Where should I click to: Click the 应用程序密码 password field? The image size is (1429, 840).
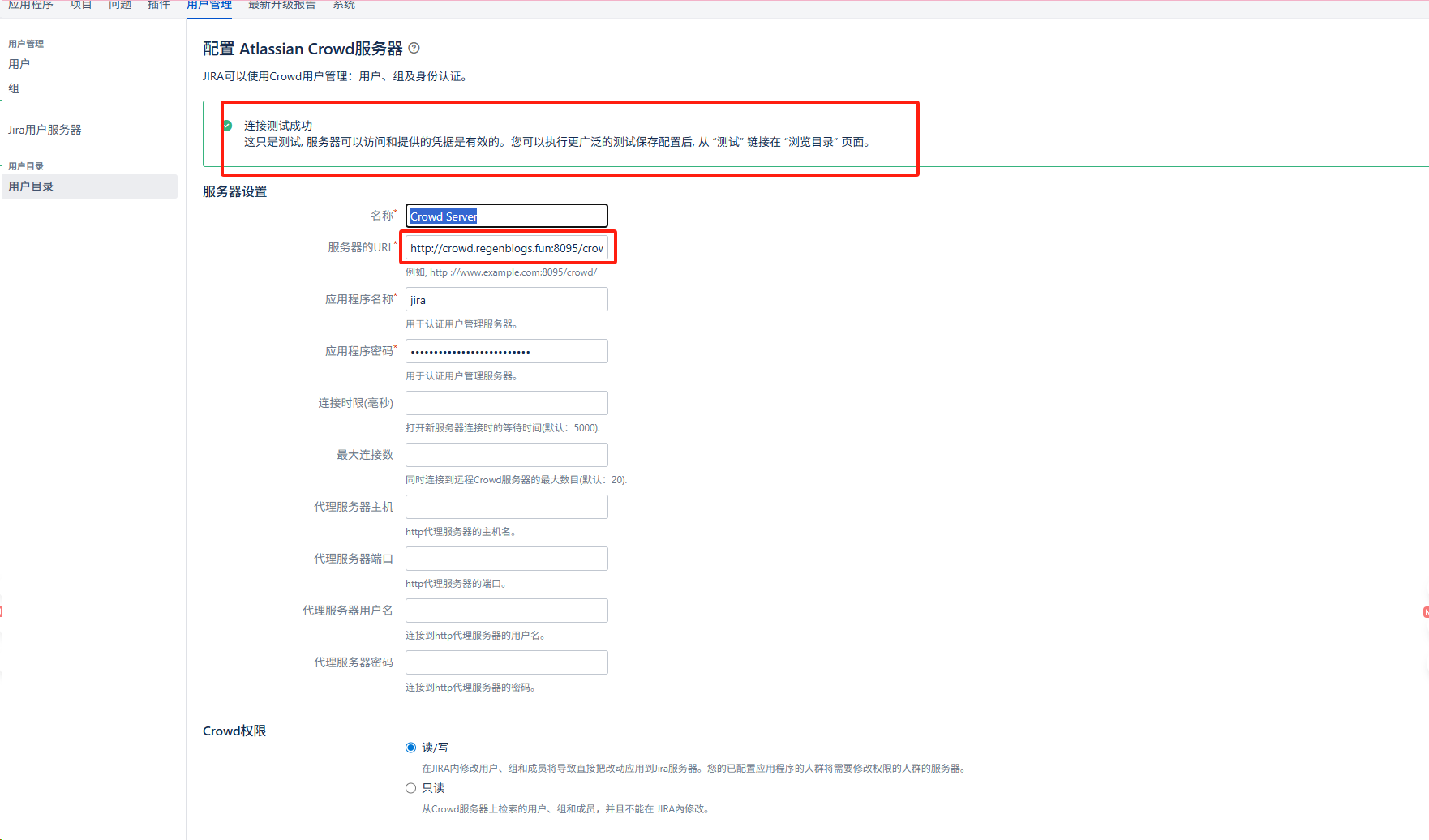(507, 351)
